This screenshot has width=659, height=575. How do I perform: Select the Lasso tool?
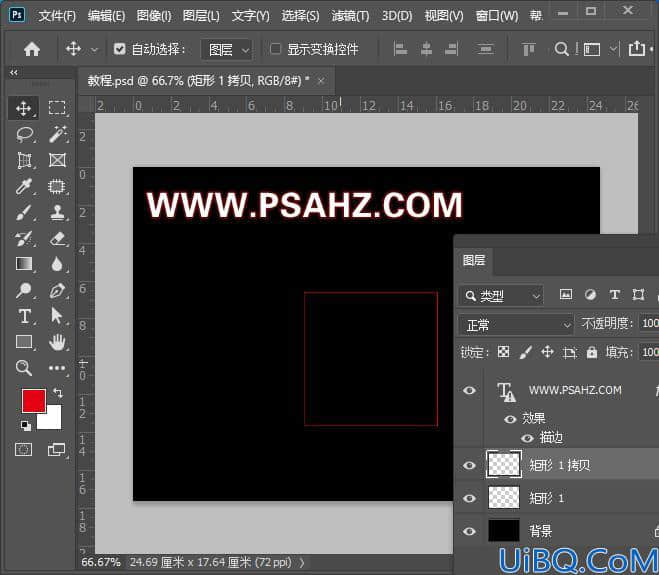24,134
